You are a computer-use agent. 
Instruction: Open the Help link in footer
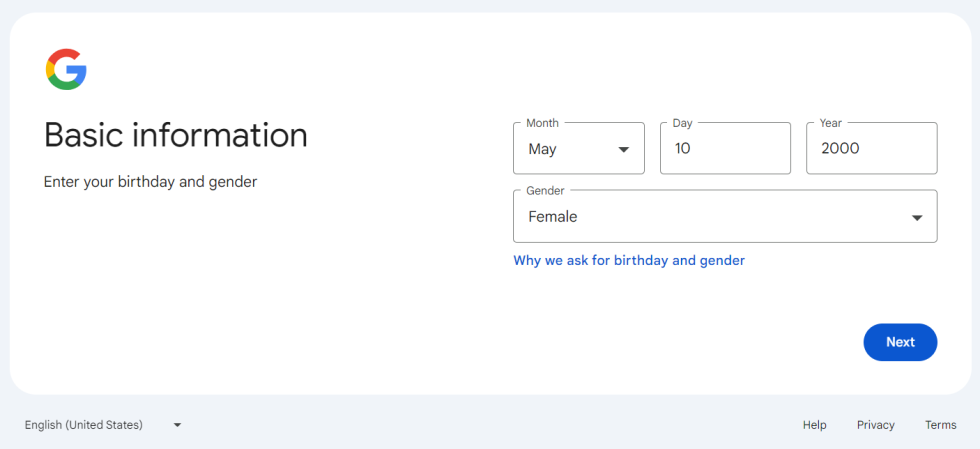(814, 425)
